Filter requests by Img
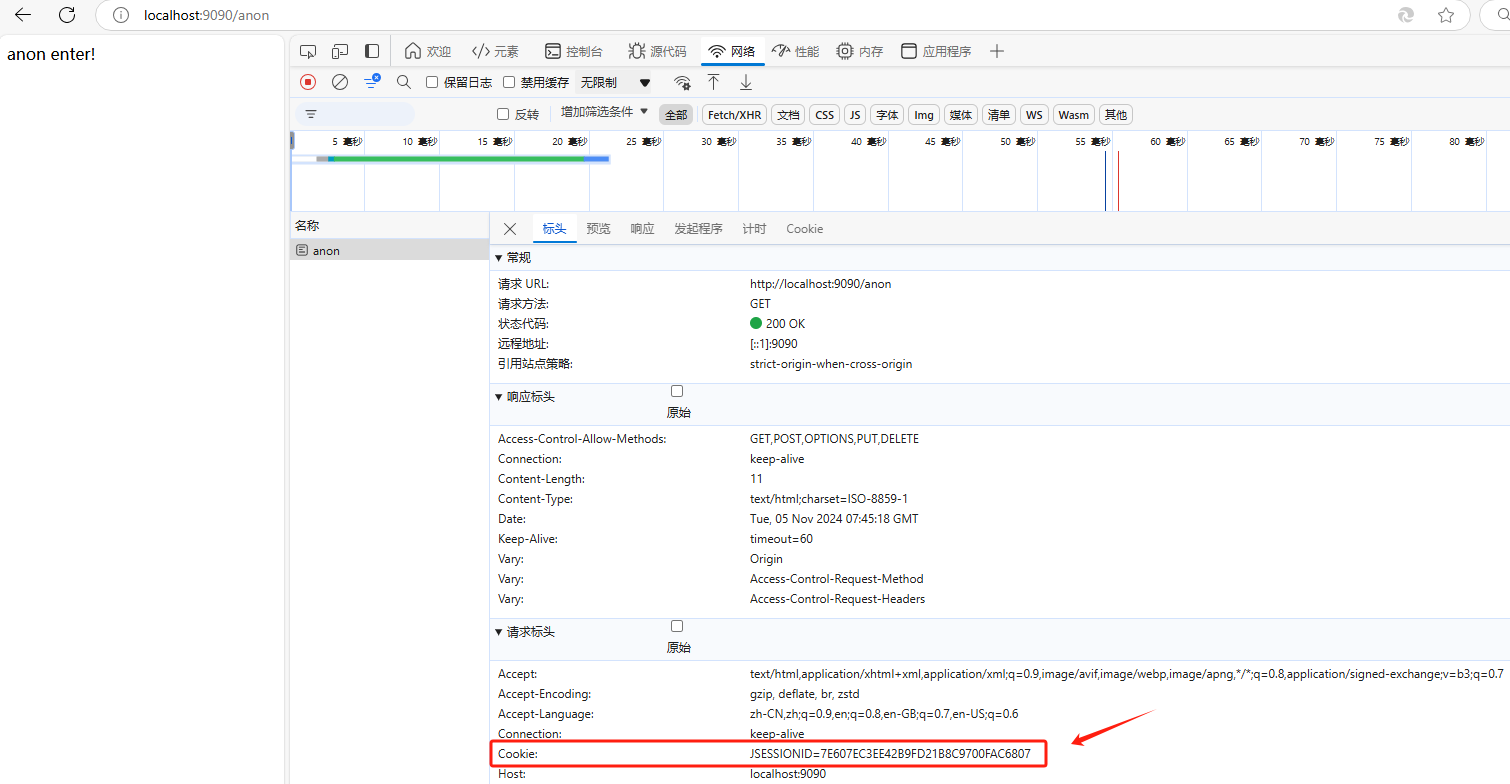Image resolution: width=1510 pixels, height=784 pixels. [924, 115]
